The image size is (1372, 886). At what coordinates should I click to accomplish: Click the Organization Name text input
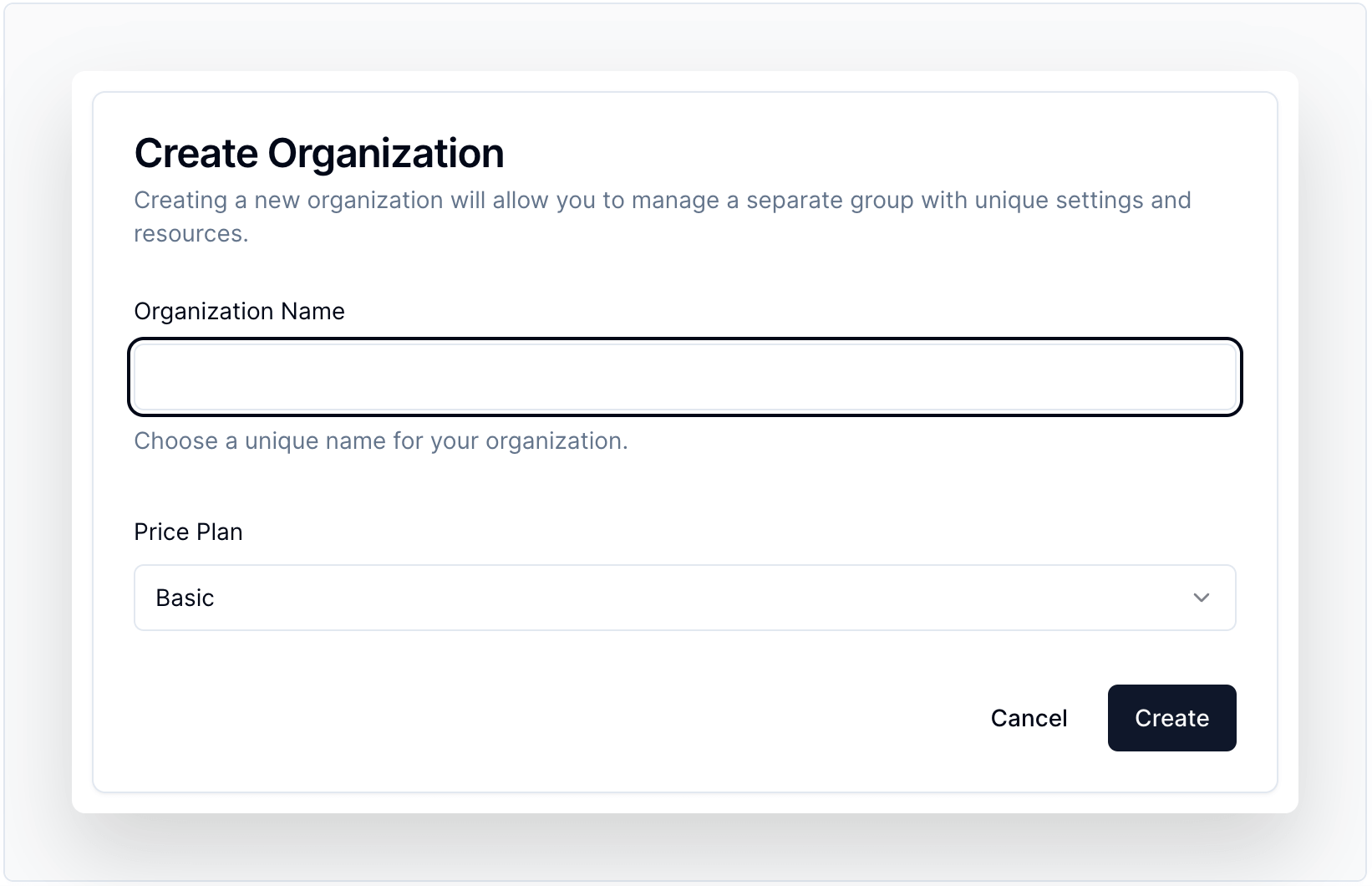tap(684, 377)
